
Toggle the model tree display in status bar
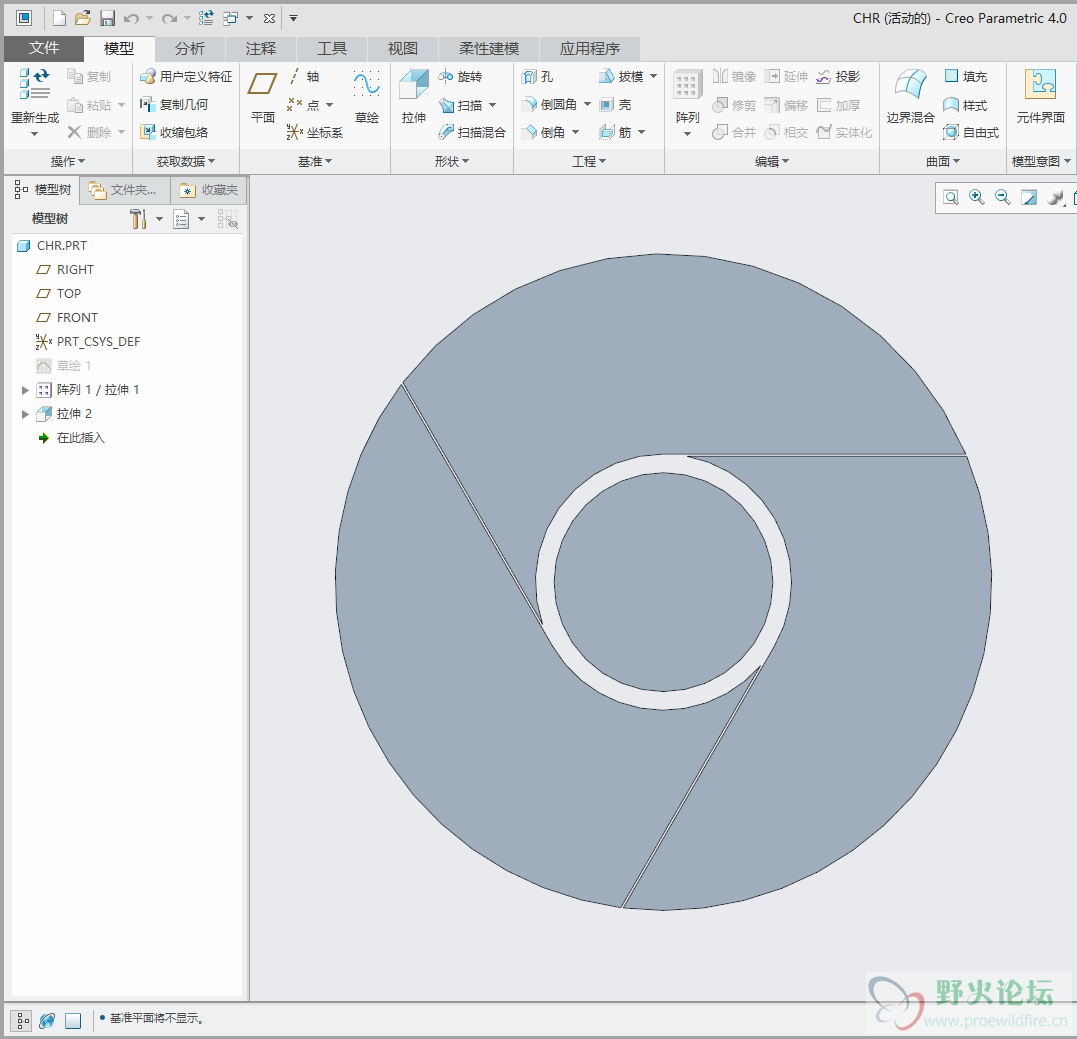[x=23, y=1021]
